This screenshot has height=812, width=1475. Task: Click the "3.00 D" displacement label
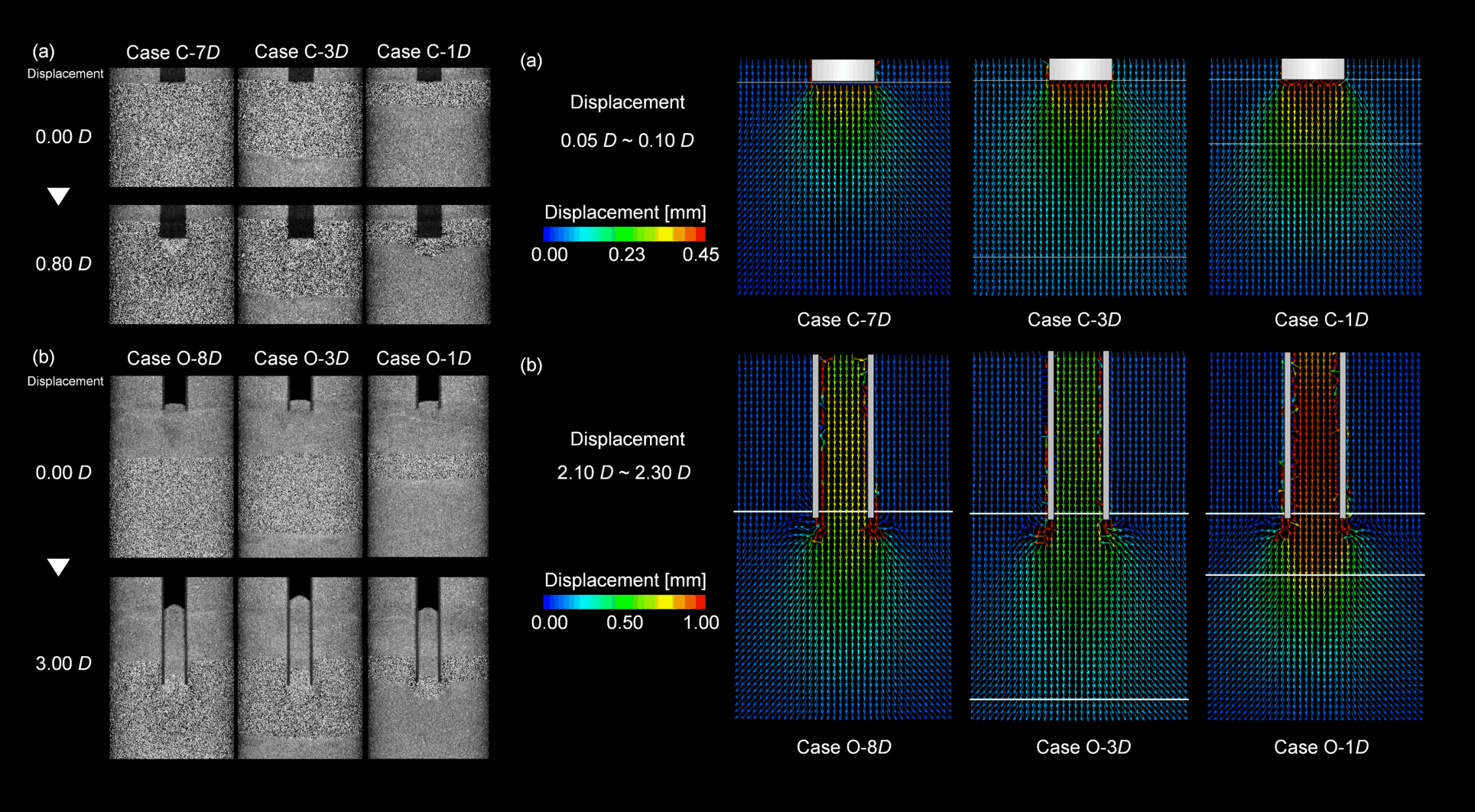(x=63, y=664)
